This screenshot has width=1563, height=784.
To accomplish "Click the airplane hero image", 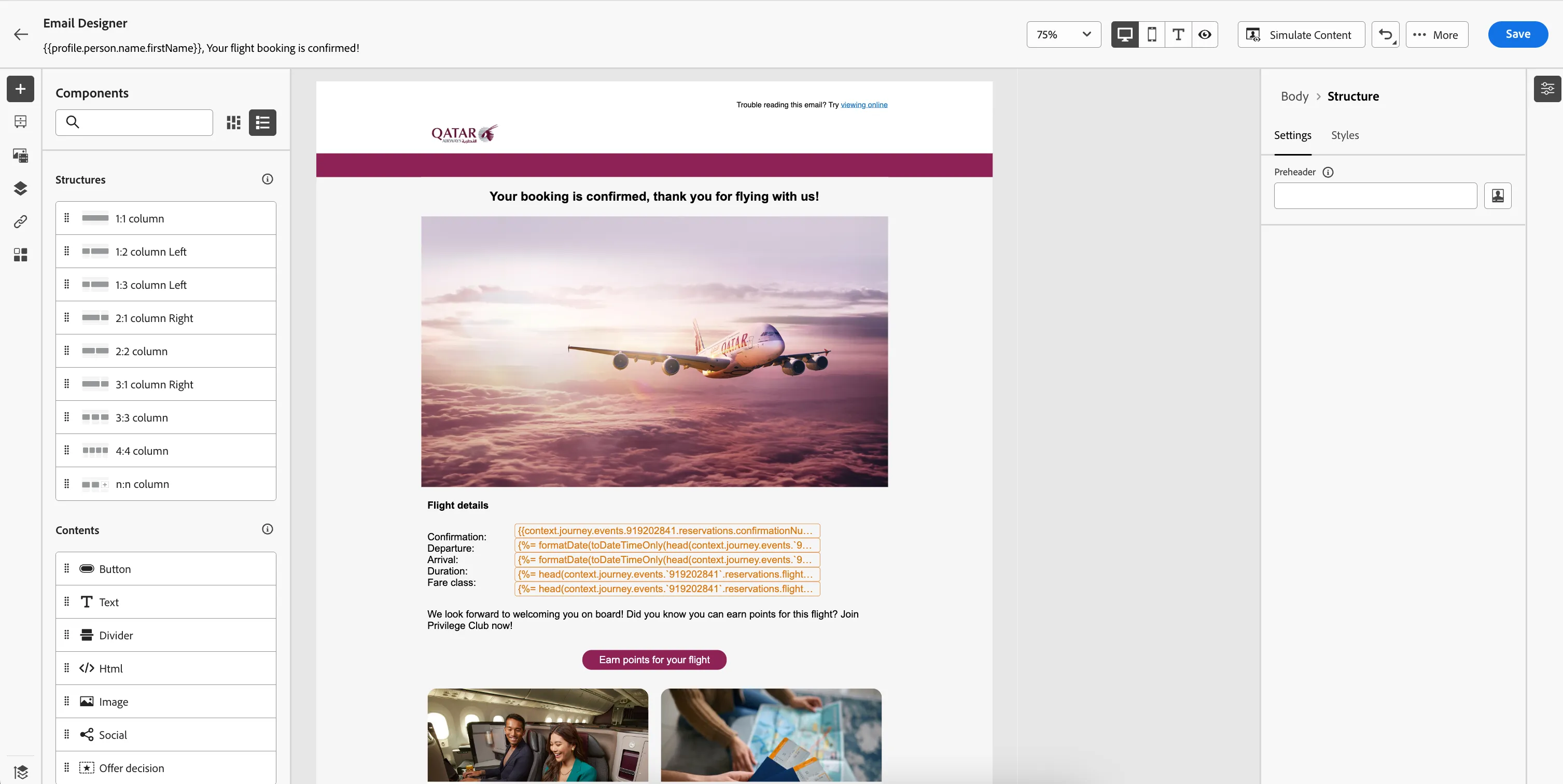I will click(x=654, y=352).
